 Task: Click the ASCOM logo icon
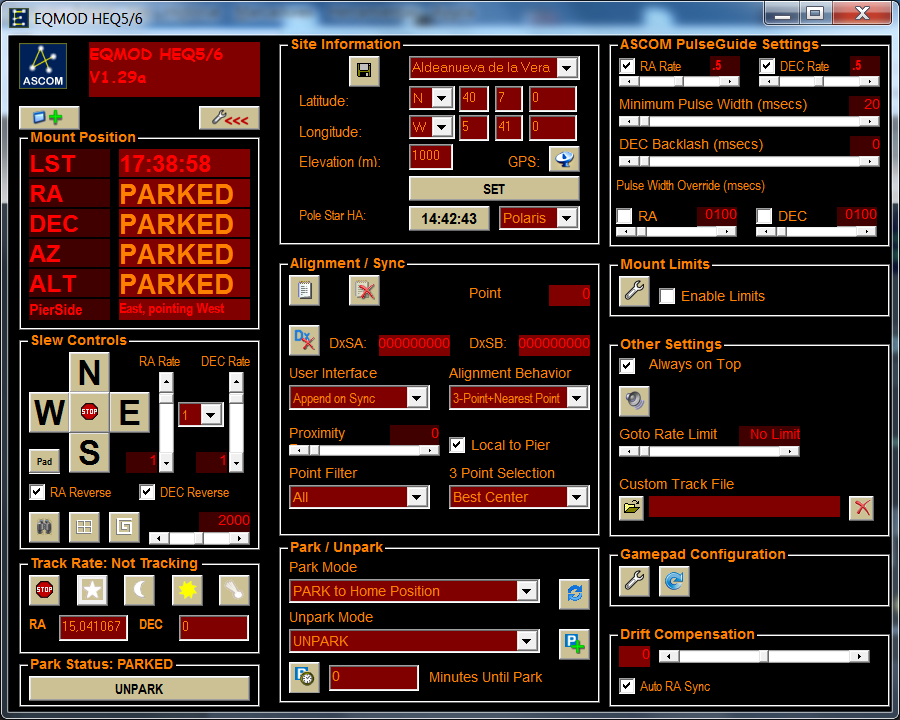43,66
